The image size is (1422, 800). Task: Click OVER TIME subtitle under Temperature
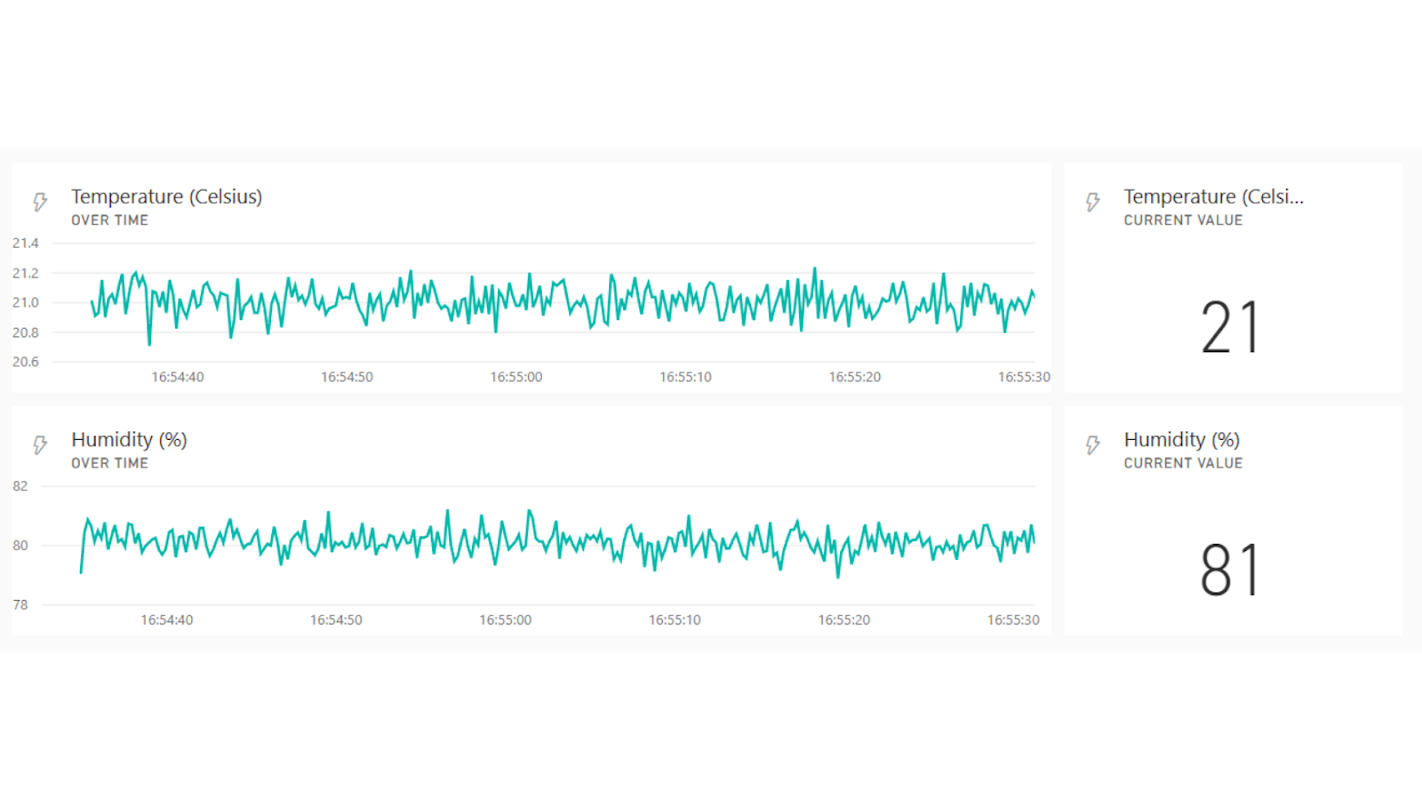[110, 220]
